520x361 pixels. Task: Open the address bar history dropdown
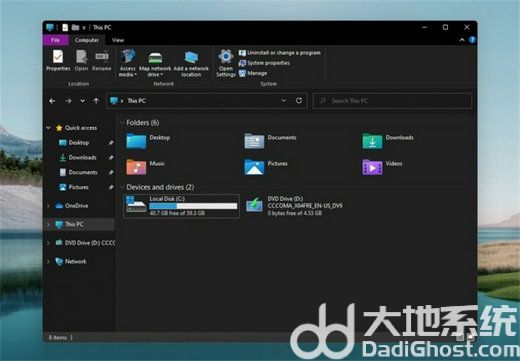284,101
